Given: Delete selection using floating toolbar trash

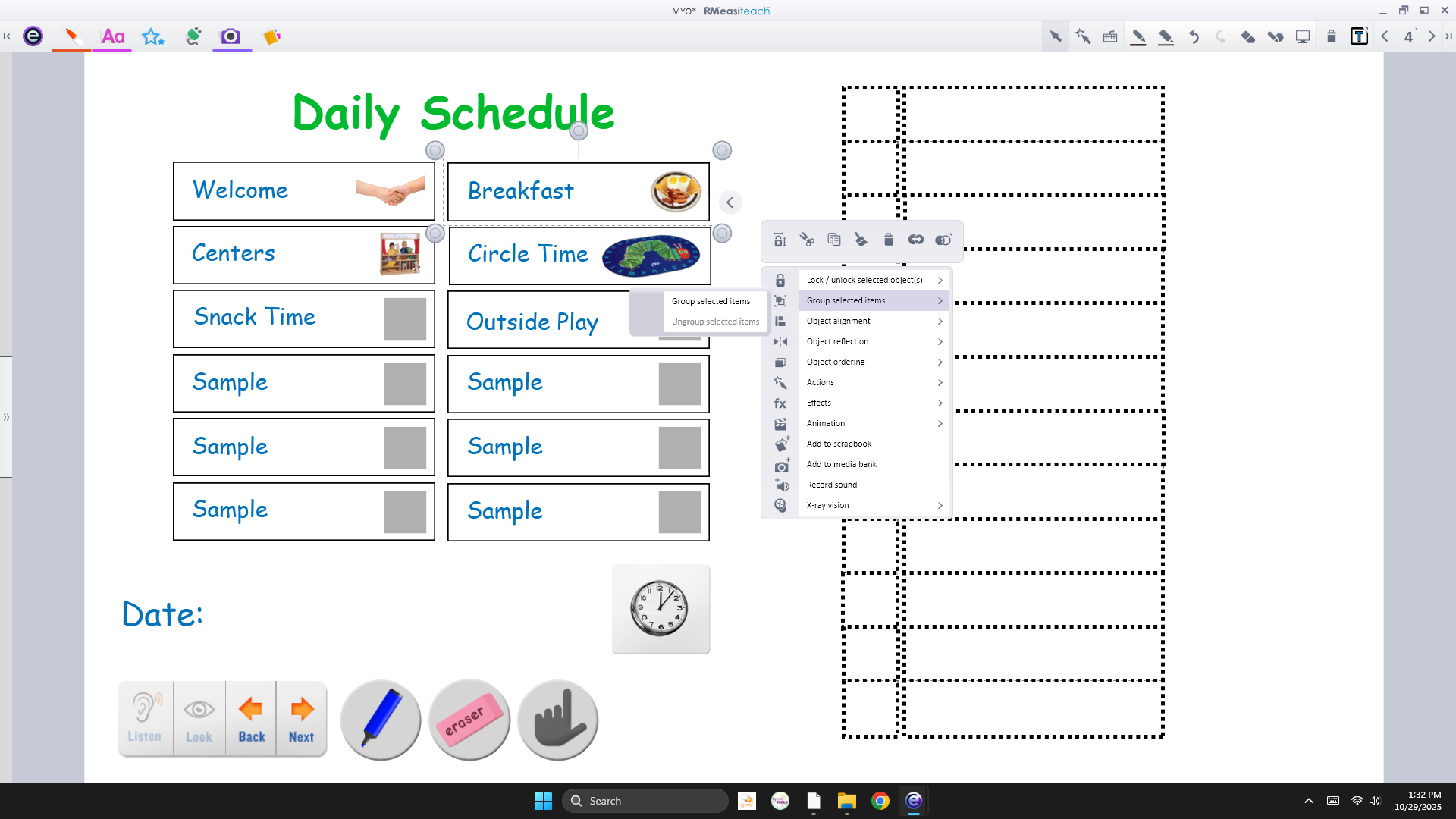Looking at the screenshot, I should click(x=888, y=240).
